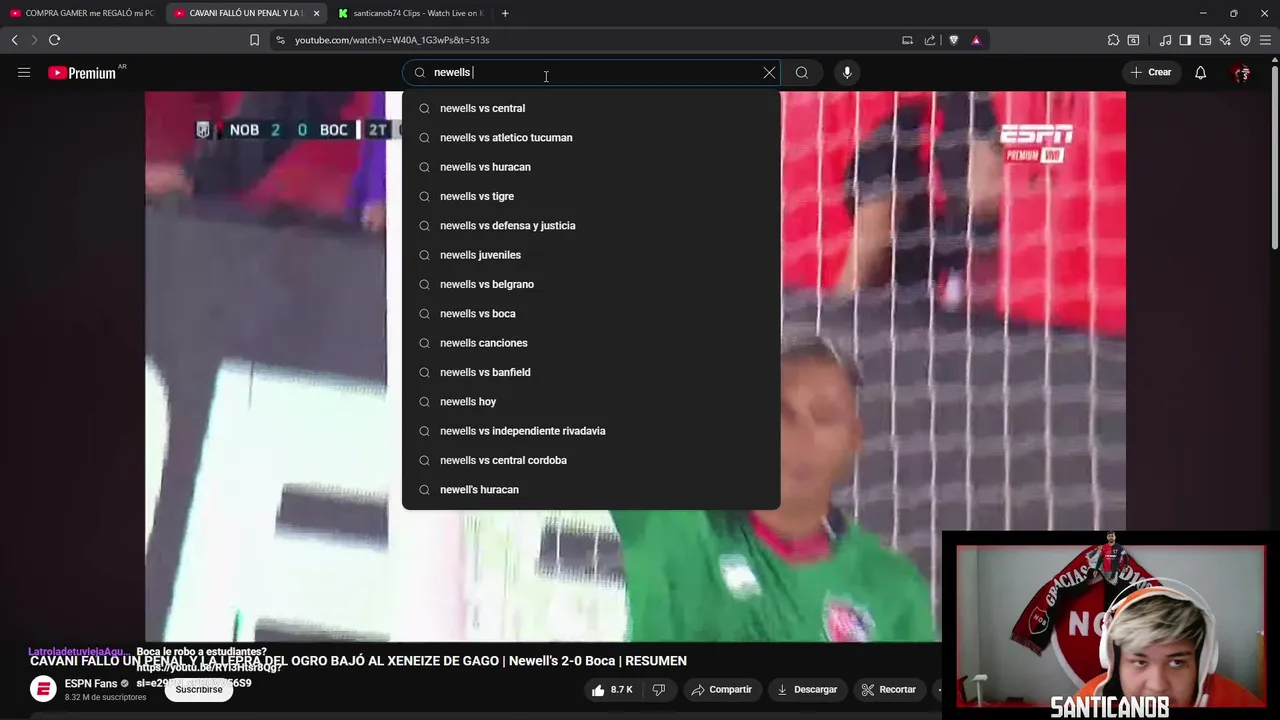Select suggestion newells vs huracan

591,167
